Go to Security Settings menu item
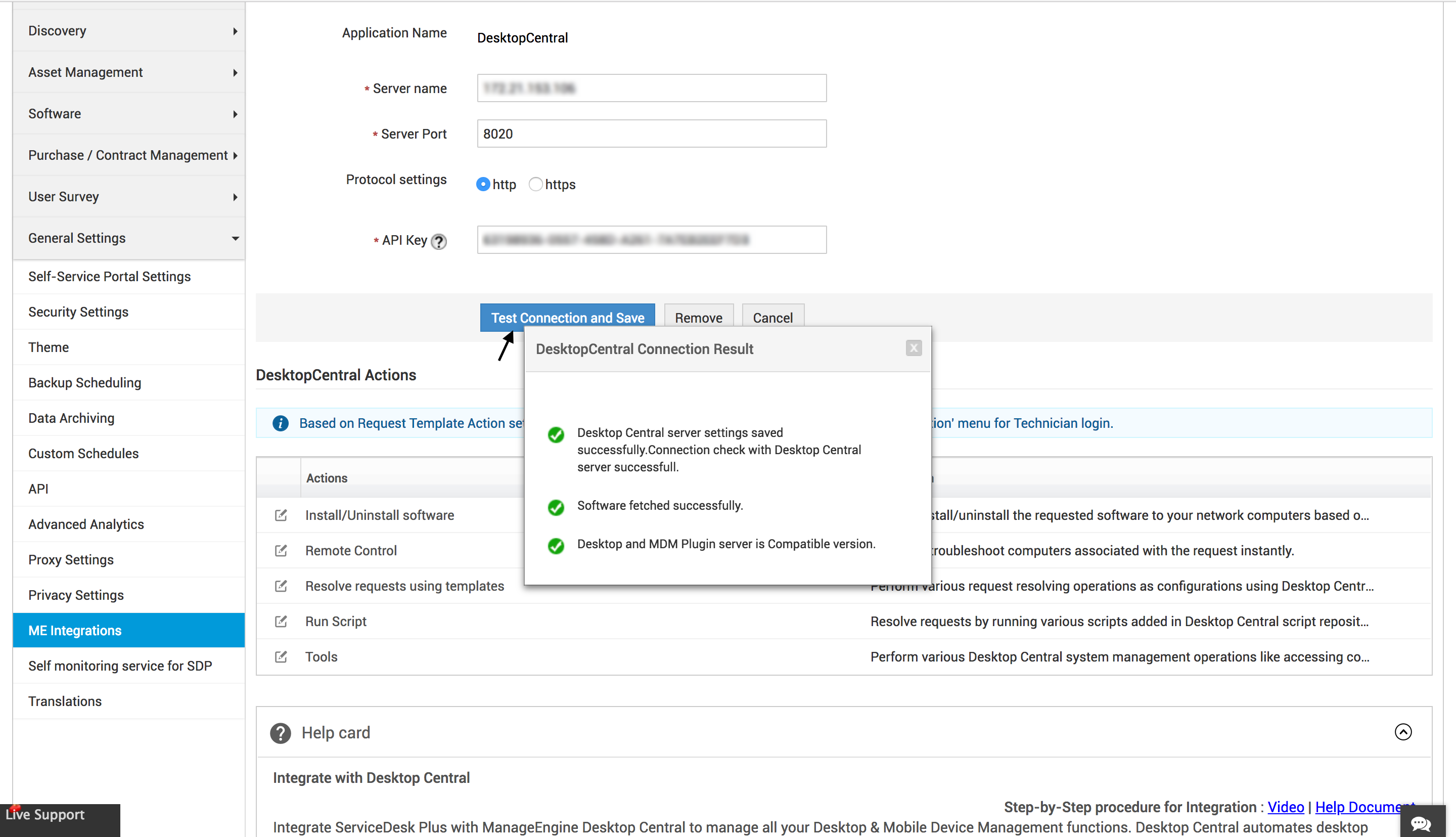This screenshot has width=1456, height=837. (79, 312)
